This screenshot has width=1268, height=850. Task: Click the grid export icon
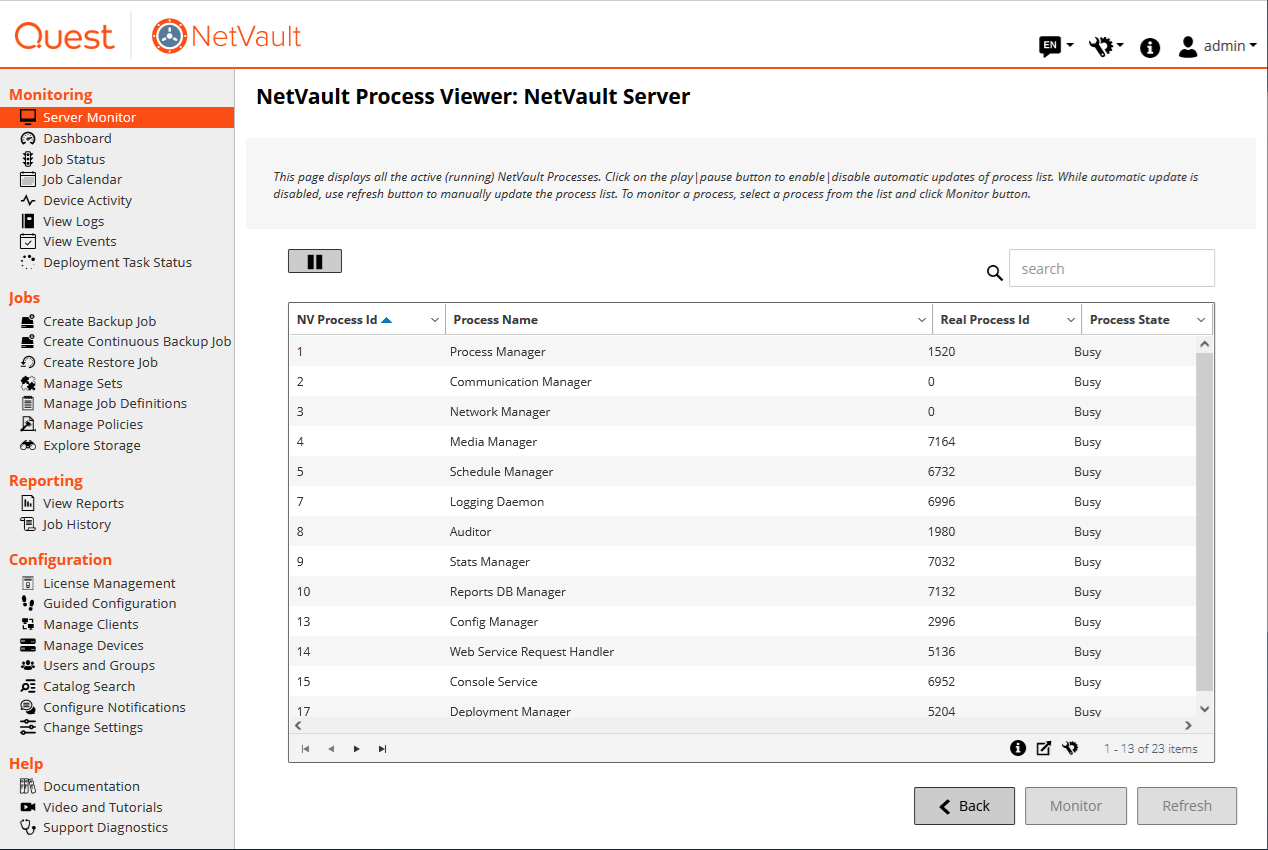(1044, 748)
